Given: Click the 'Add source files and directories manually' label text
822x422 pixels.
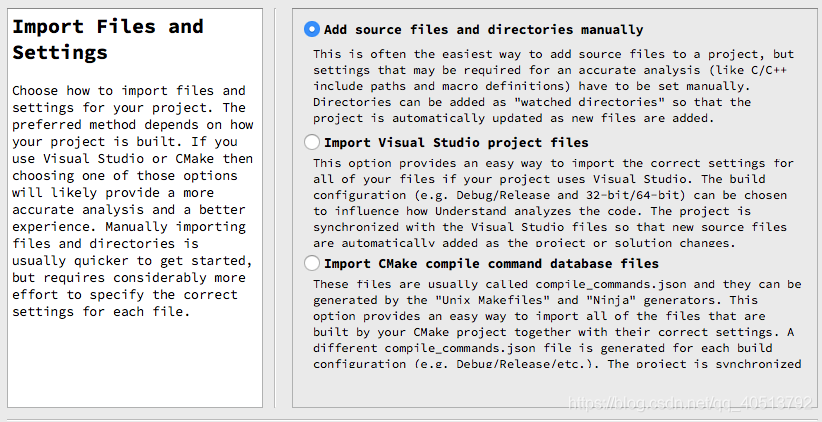Looking at the screenshot, I should pyautogui.click(x=483, y=30).
